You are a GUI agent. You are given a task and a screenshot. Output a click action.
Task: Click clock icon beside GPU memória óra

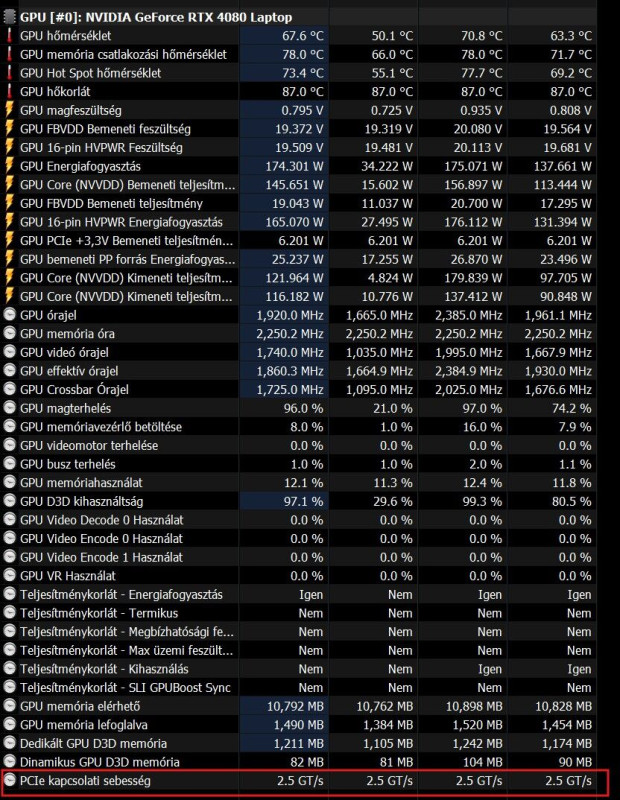click(9, 333)
